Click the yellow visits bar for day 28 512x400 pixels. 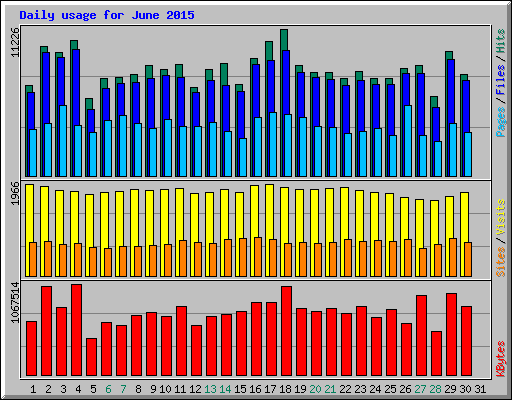point(435,222)
